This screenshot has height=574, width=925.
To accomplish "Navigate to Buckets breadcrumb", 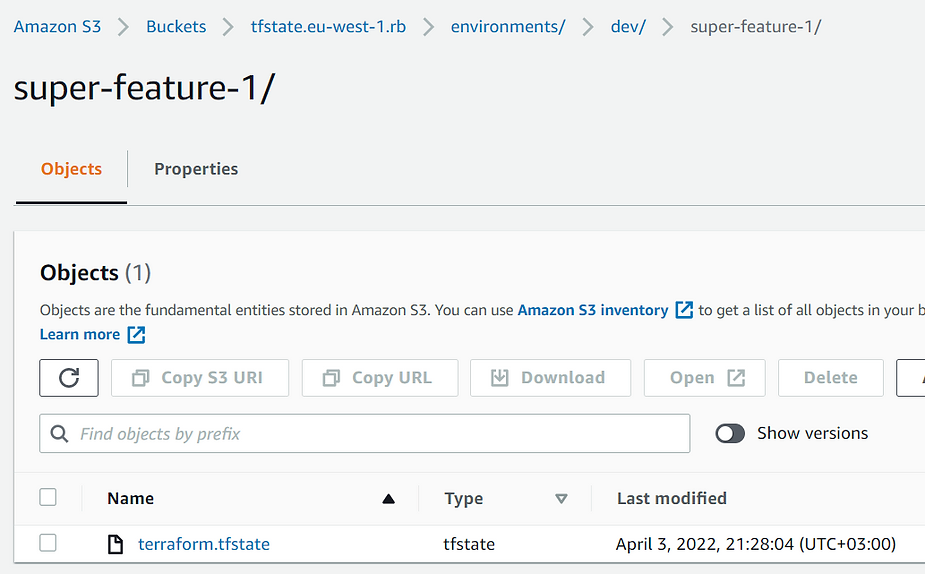I will click(176, 27).
